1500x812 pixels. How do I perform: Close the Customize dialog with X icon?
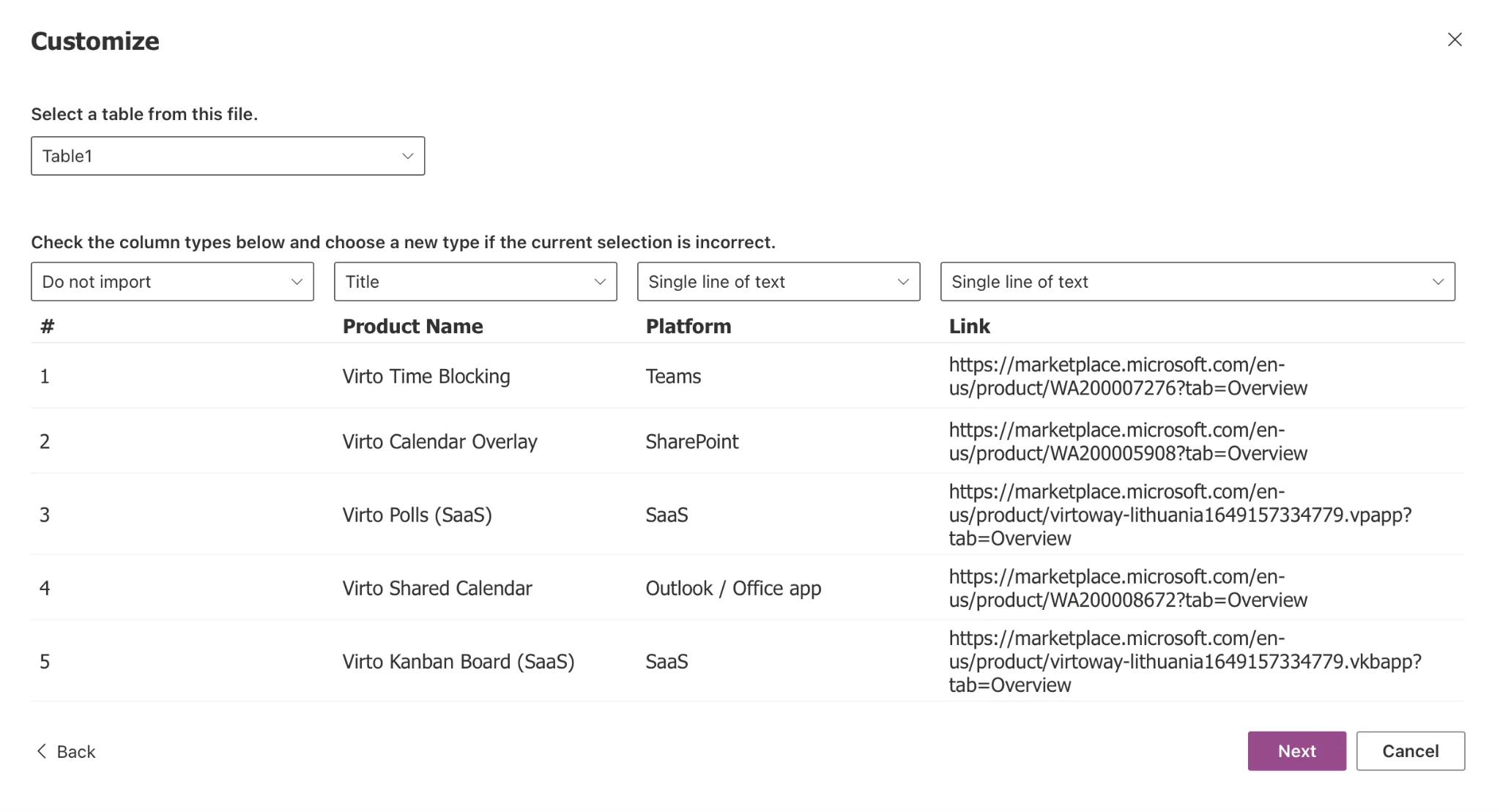click(1455, 40)
